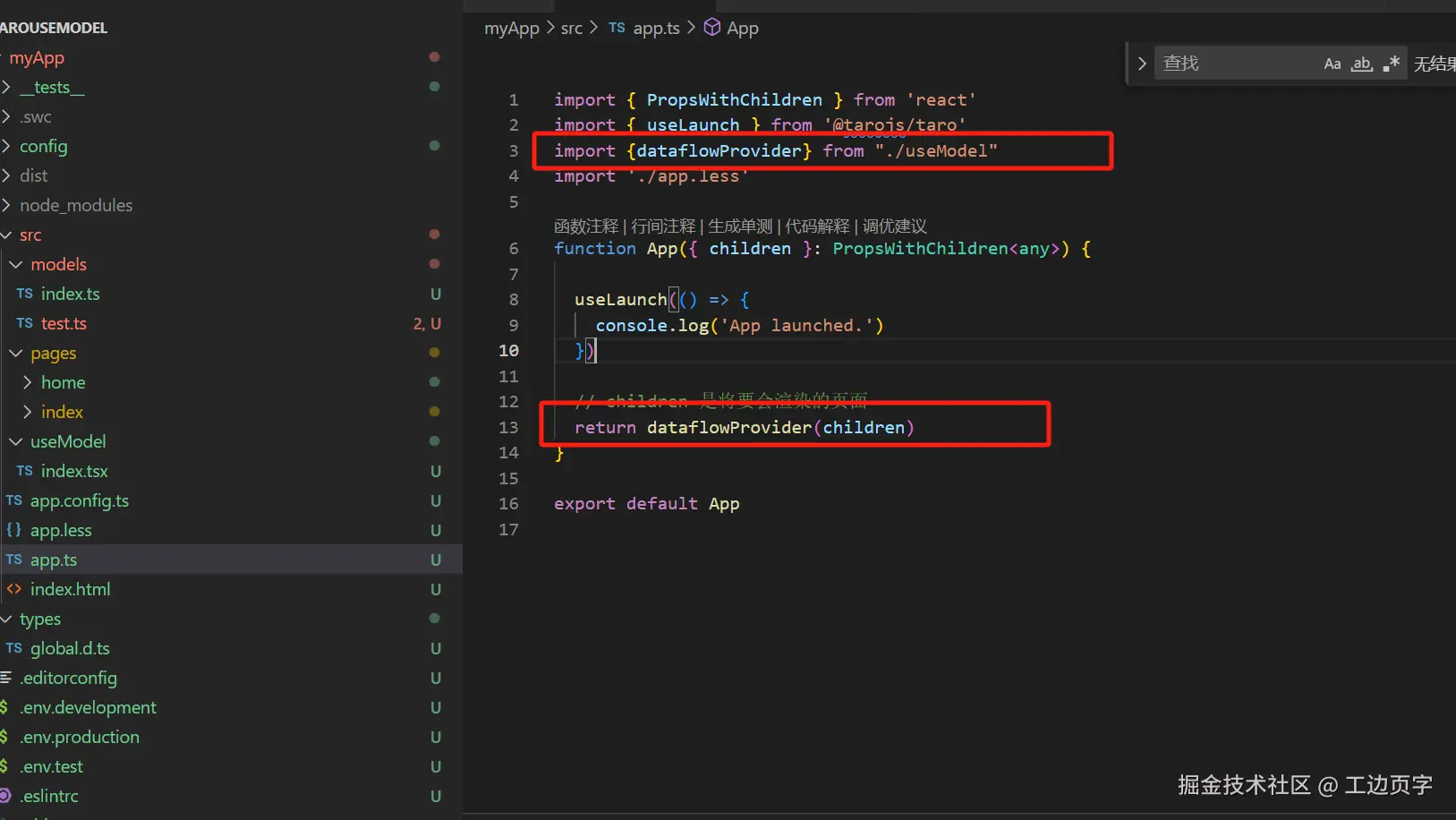The width and height of the screenshot is (1456, 820).
Task: Click myApp in the breadcrumb path
Action: point(512,28)
